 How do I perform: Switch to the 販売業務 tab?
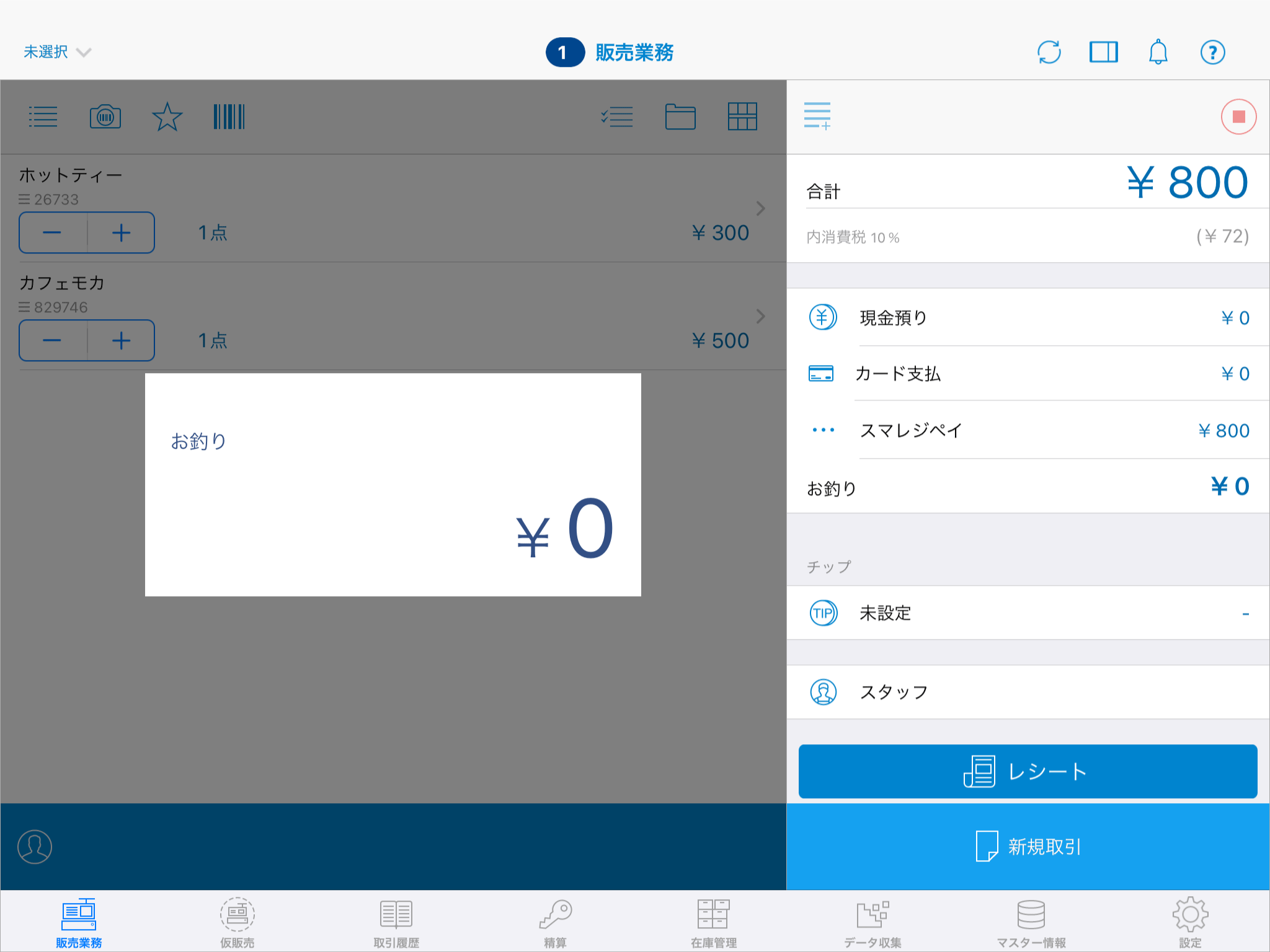tap(79, 922)
